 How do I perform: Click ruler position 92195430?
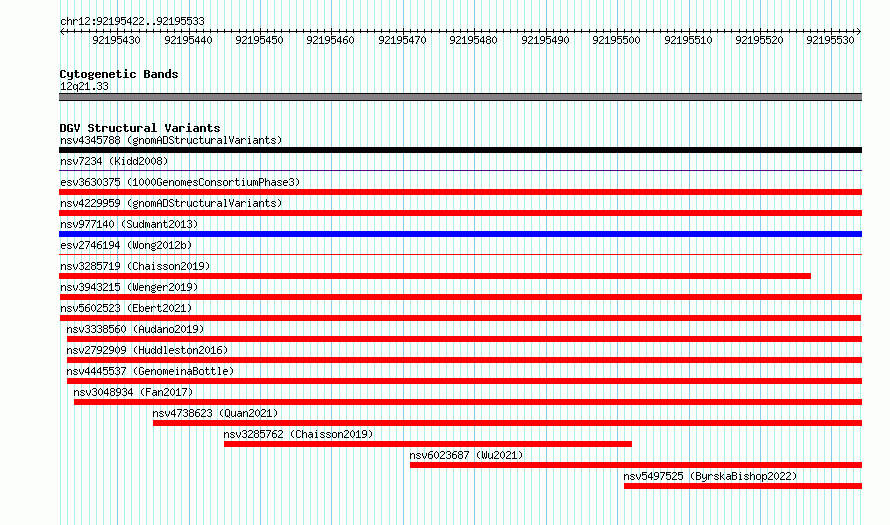pos(116,40)
